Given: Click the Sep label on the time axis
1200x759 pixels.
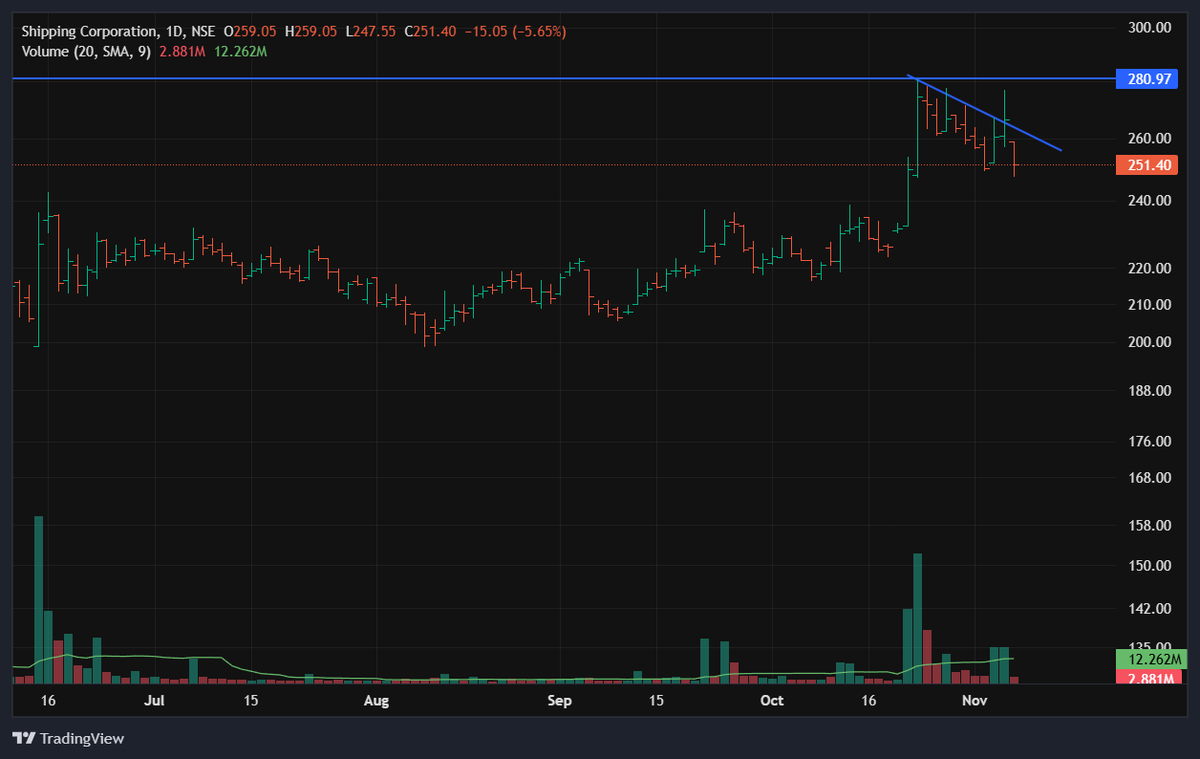Looking at the screenshot, I should [560, 701].
